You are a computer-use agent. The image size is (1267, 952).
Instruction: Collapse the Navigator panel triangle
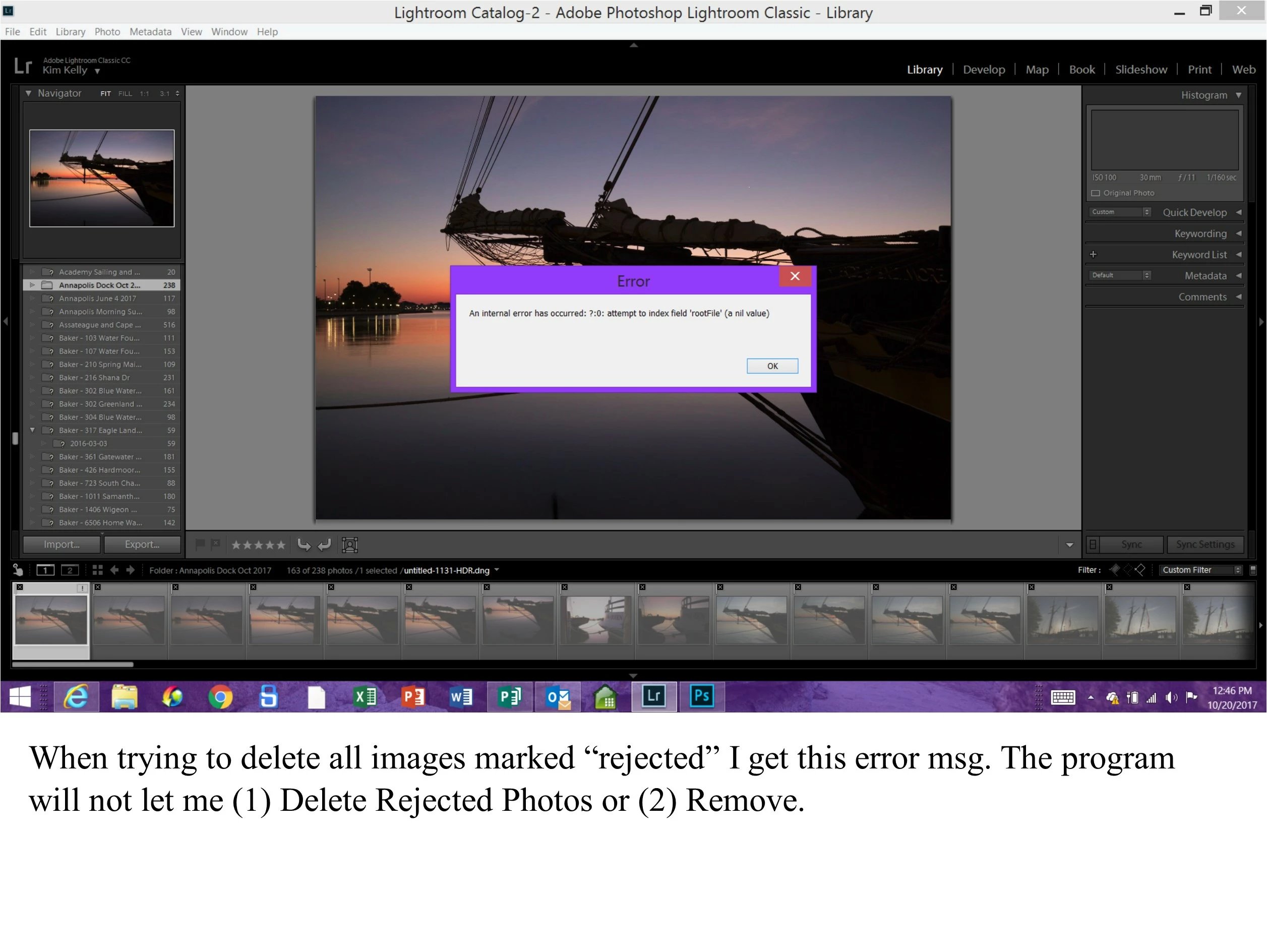tap(28, 93)
